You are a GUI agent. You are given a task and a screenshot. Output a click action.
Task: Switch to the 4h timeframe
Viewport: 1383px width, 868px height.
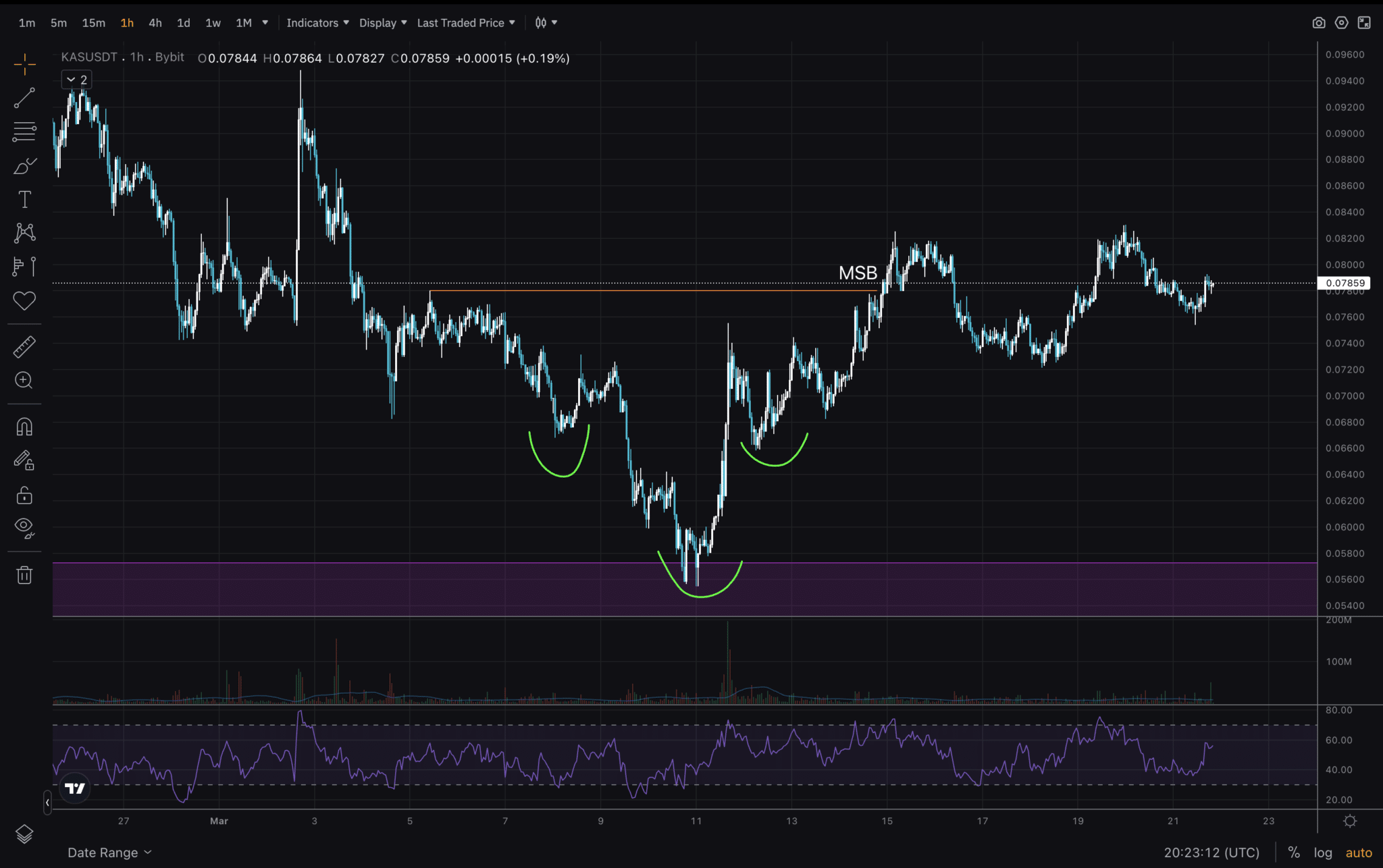coord(155,23)
